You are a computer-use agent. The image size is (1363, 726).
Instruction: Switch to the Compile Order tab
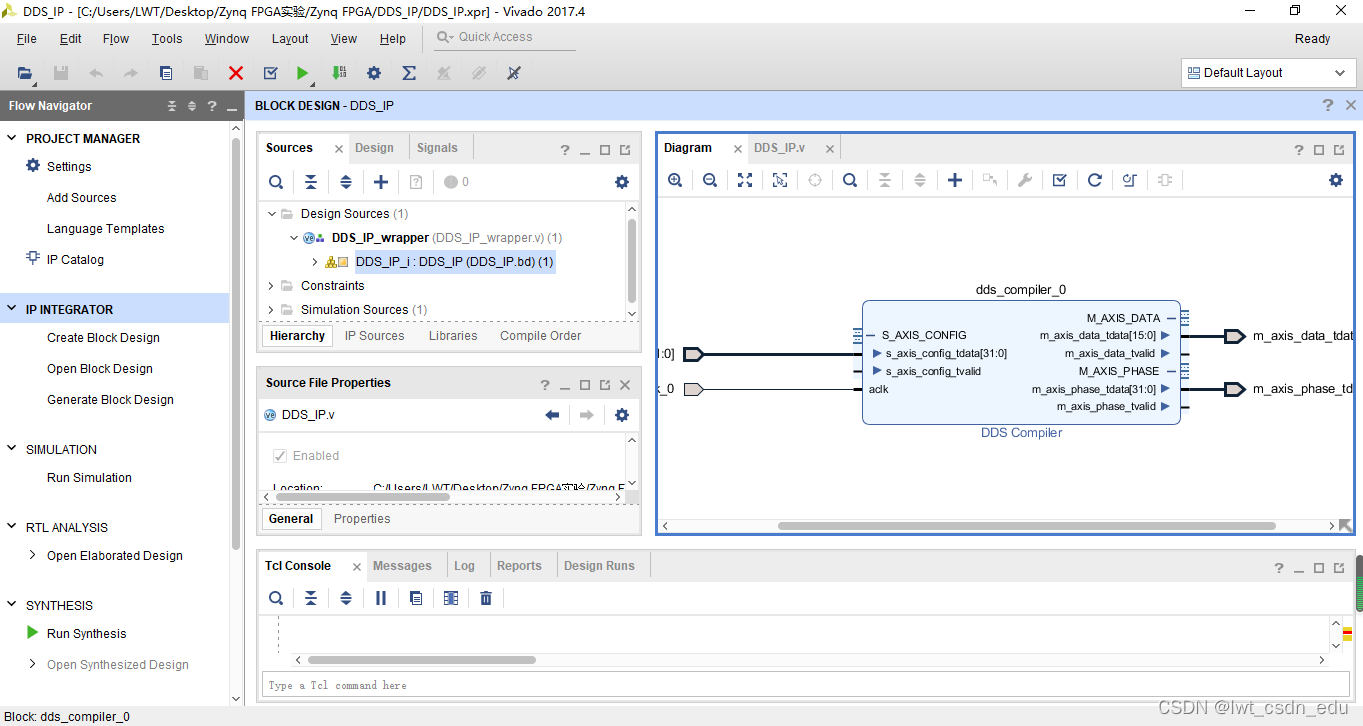point(540,336)
